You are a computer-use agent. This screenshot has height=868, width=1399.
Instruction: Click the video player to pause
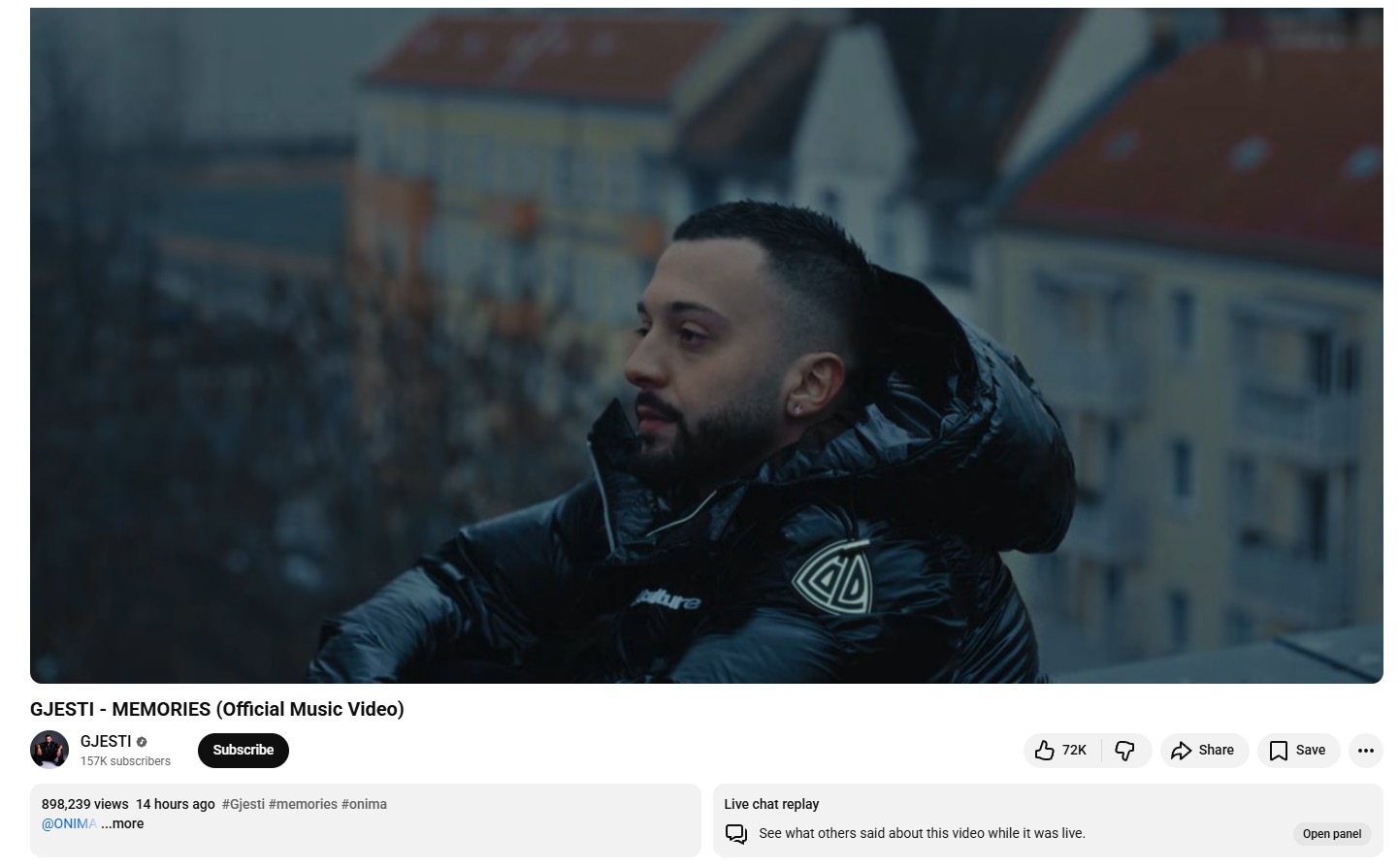click(706, 345)
